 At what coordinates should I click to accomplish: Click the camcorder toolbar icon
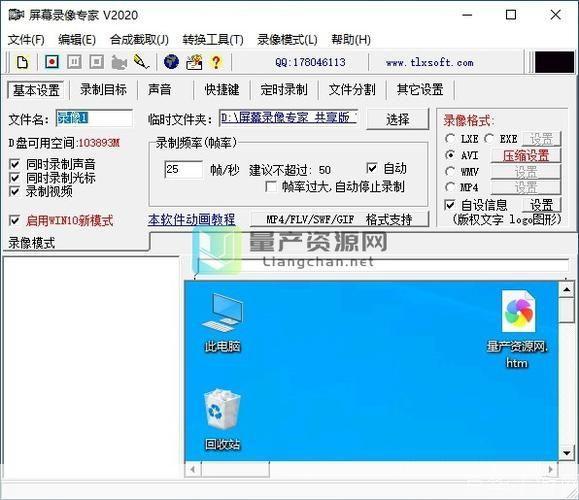click(x=119, y=62)
